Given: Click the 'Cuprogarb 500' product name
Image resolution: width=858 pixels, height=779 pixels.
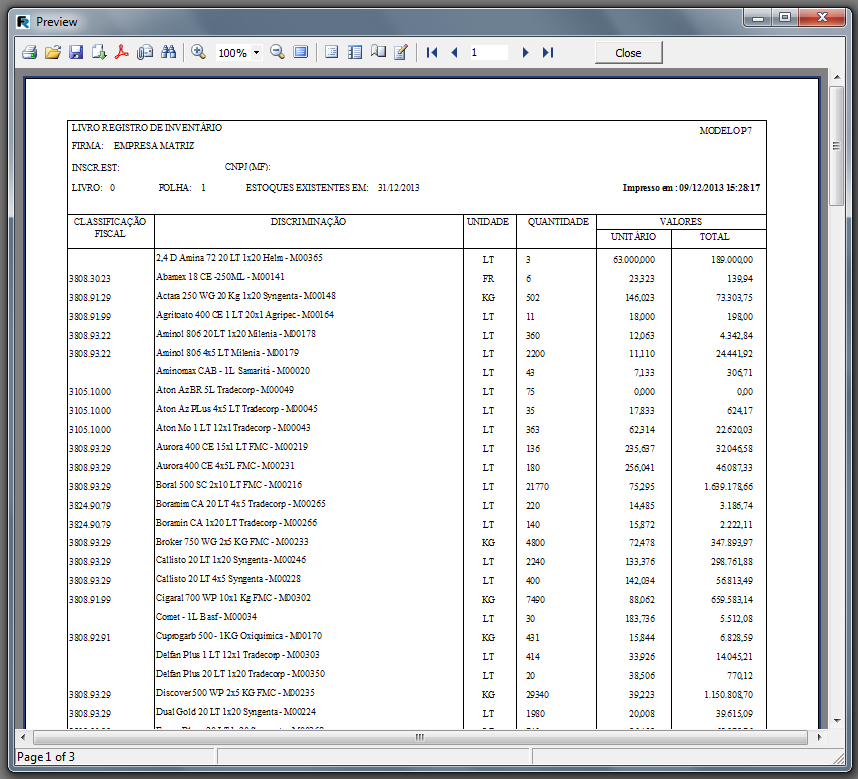Looking at the screenshot, I should point(239,636).
